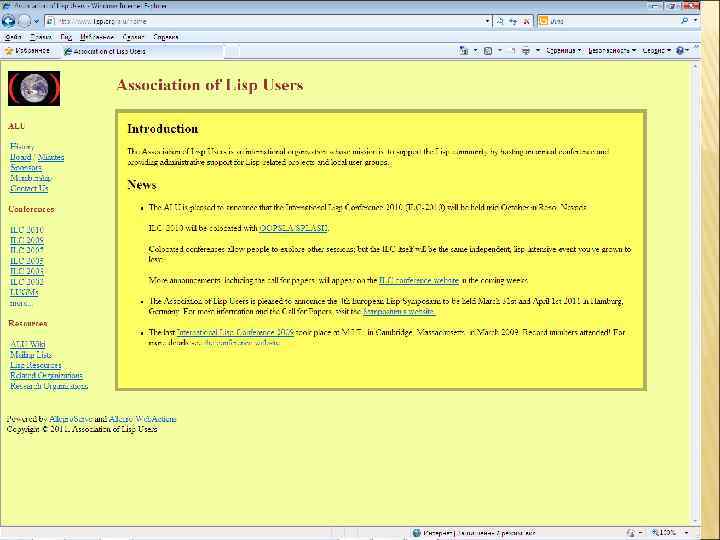Screen dimensions: 720x540
Task: Open the Sponsors sidebar link
Action: tap(26, 168)
